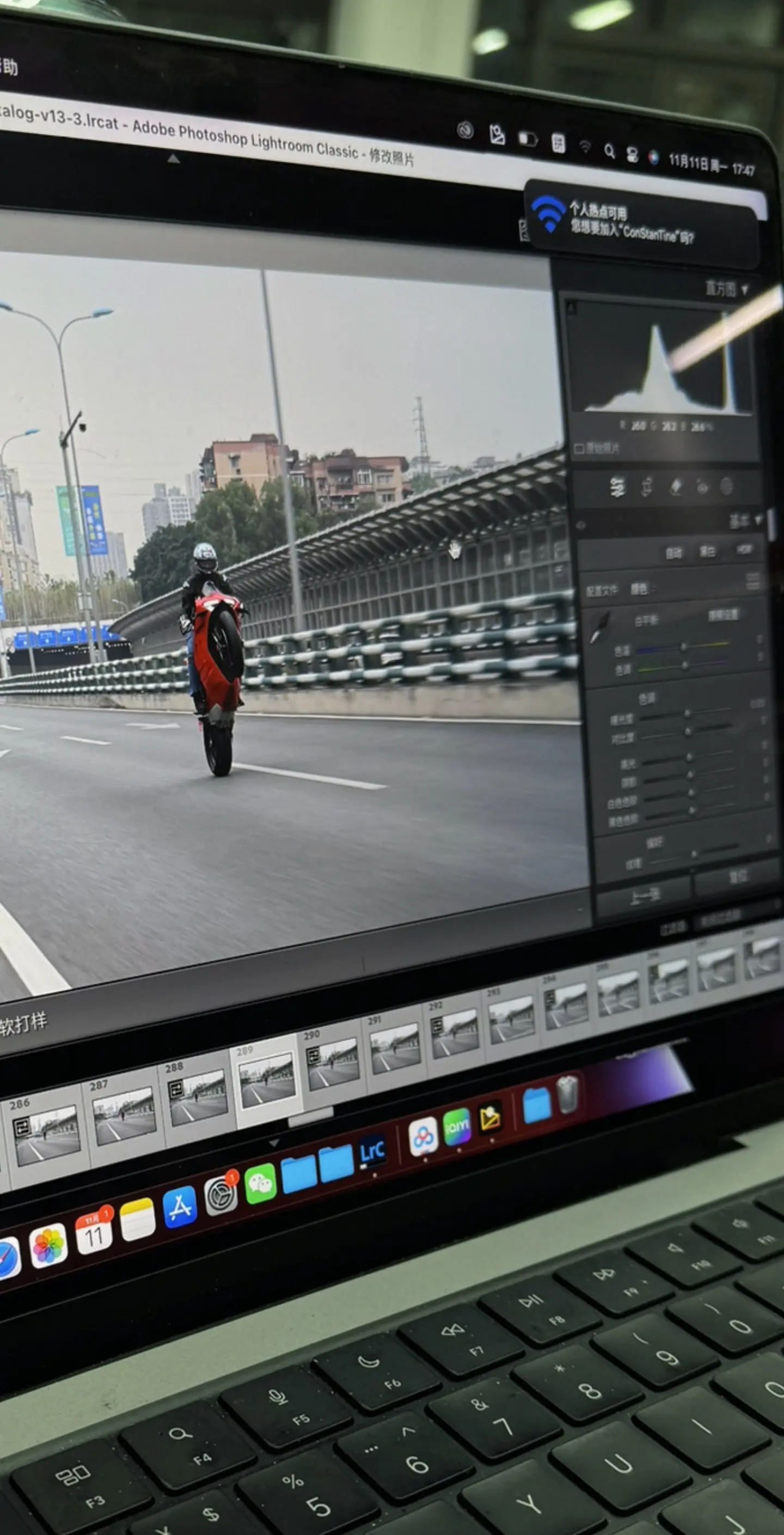Screen dimensions: 784x1535
Task: Collapse the 基本 panel with its triangle
Action: tap(758, 520)
